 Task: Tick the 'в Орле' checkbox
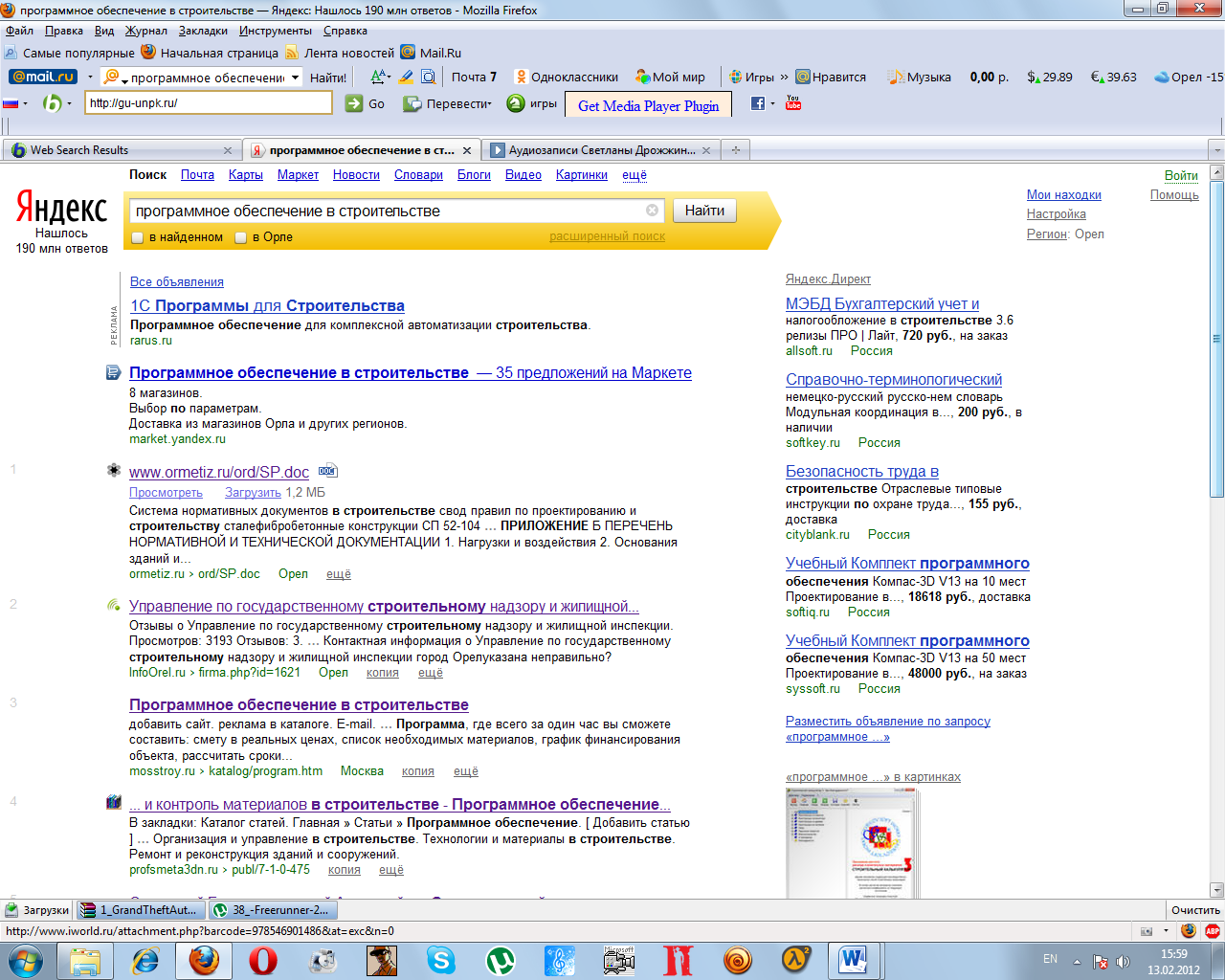pos(241,237)
